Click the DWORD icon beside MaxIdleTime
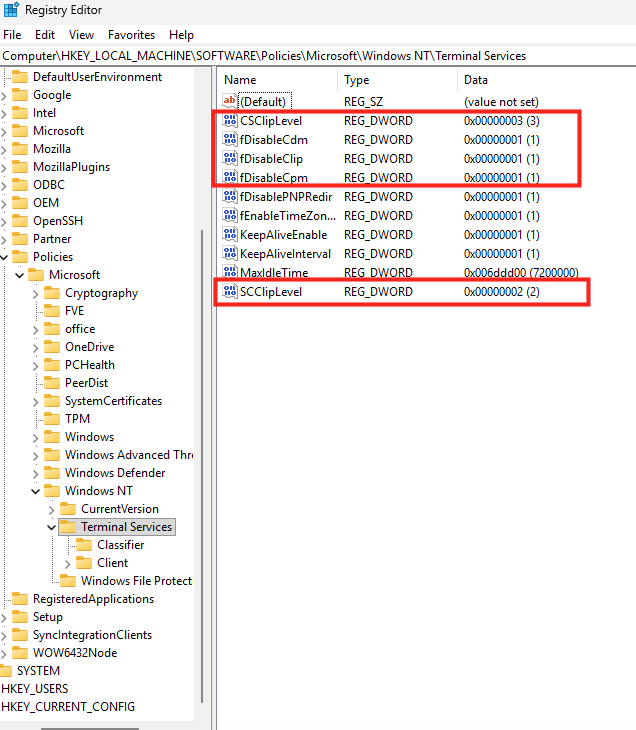Viewport: 636px width, 730px height. (230, 273)
